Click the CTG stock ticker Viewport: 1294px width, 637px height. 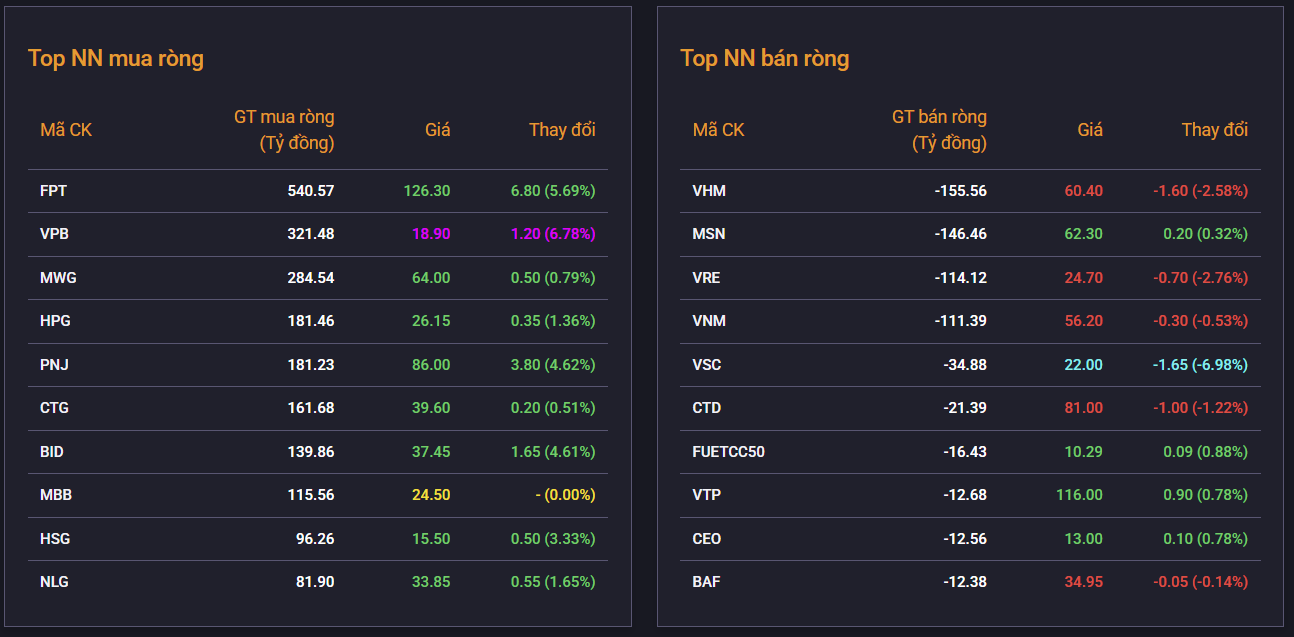click(54, 408)
